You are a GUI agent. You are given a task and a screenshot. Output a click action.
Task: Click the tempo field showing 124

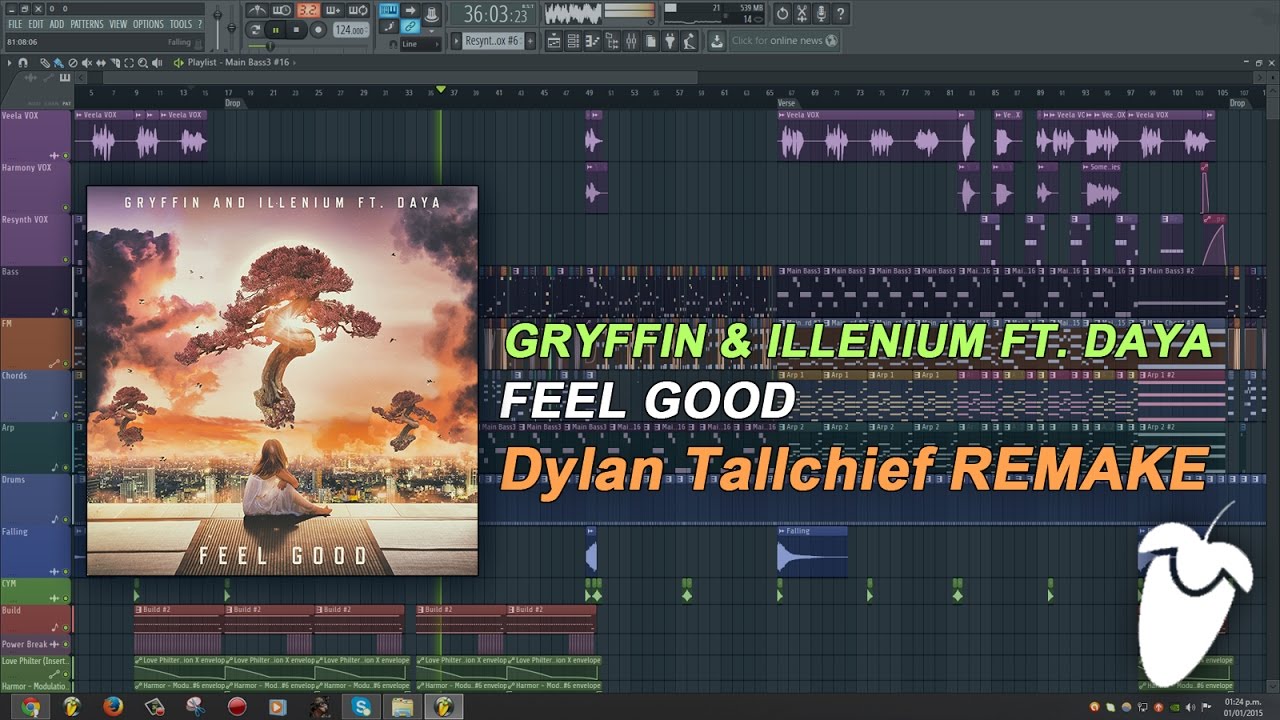pyautogui.click(x=351, y=30)
